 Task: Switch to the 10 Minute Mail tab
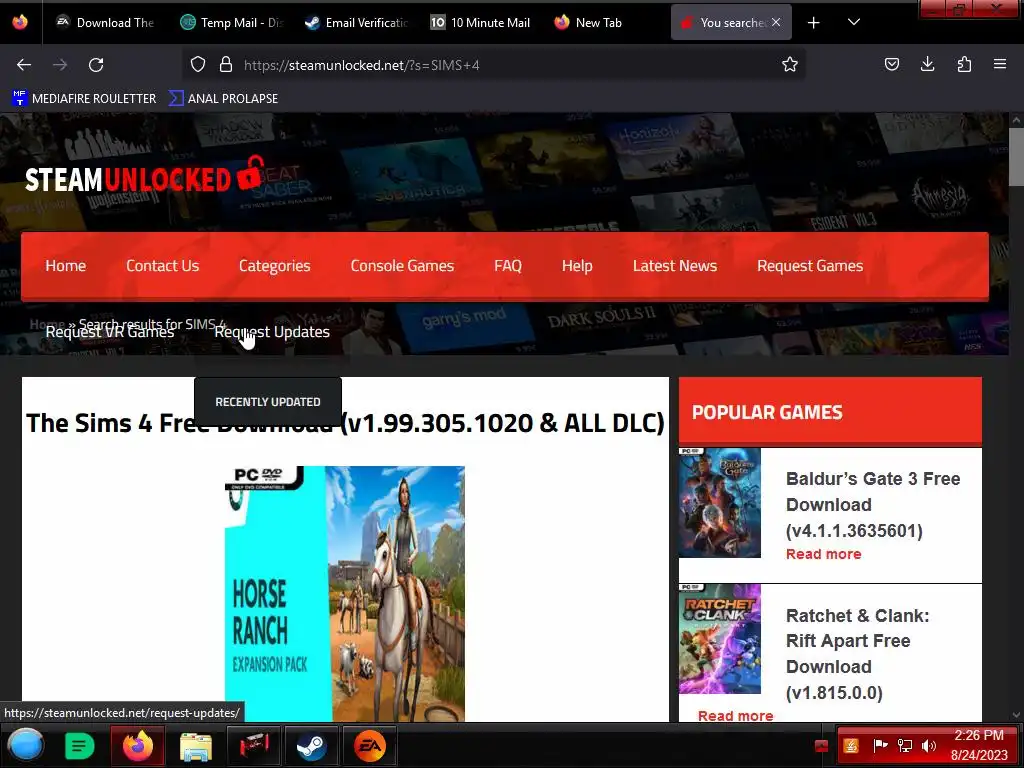tap(480, 23)
